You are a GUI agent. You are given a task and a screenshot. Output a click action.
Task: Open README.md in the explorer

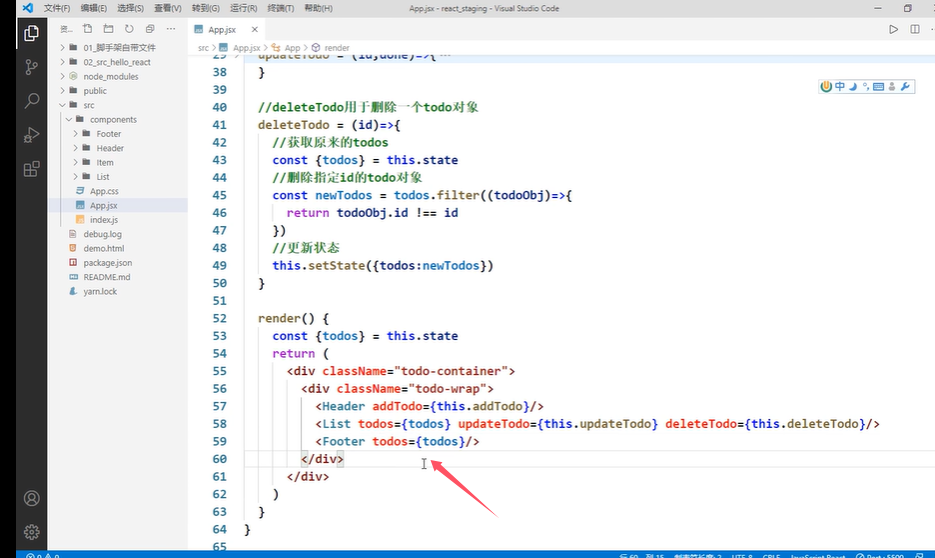(x=107, y=277)
